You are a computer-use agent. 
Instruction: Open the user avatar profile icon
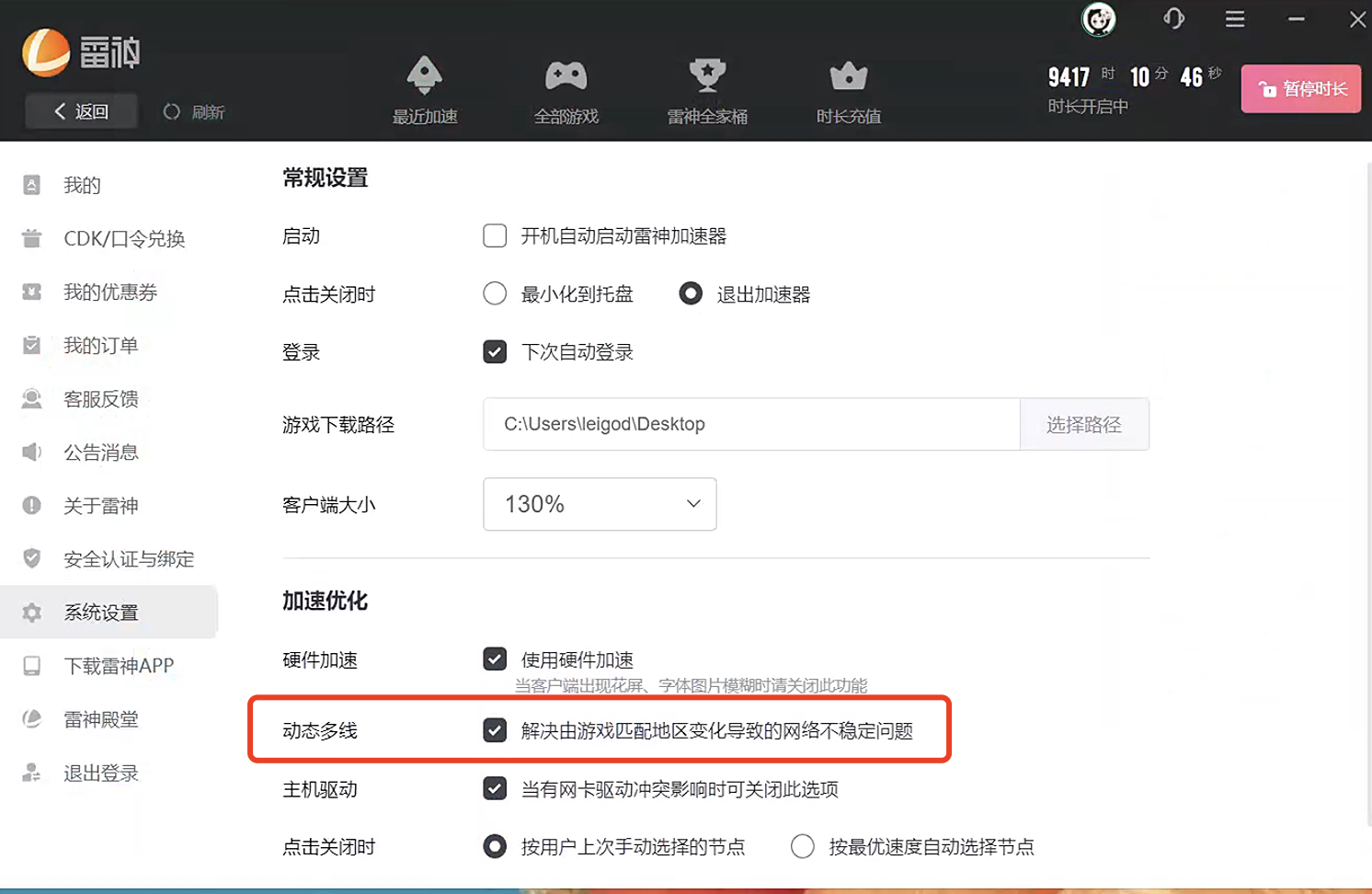click(1098, 19)
